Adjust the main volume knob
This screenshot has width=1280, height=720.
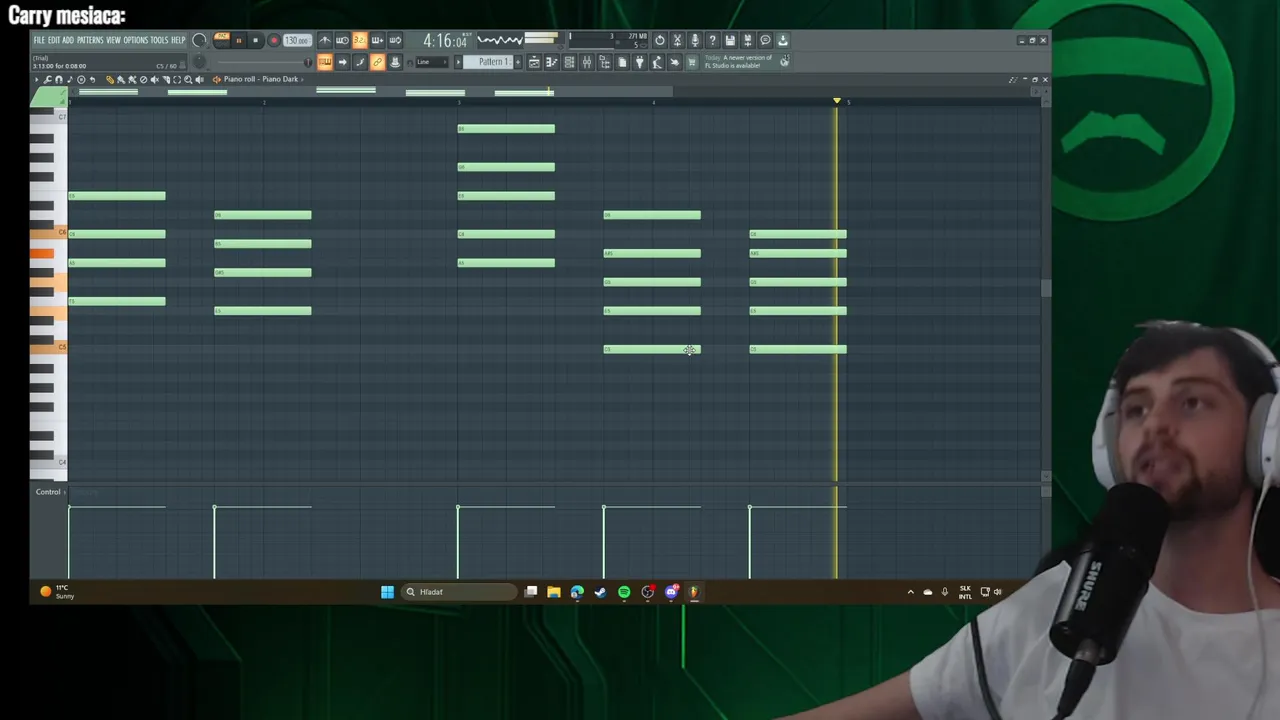coord(199,40)
